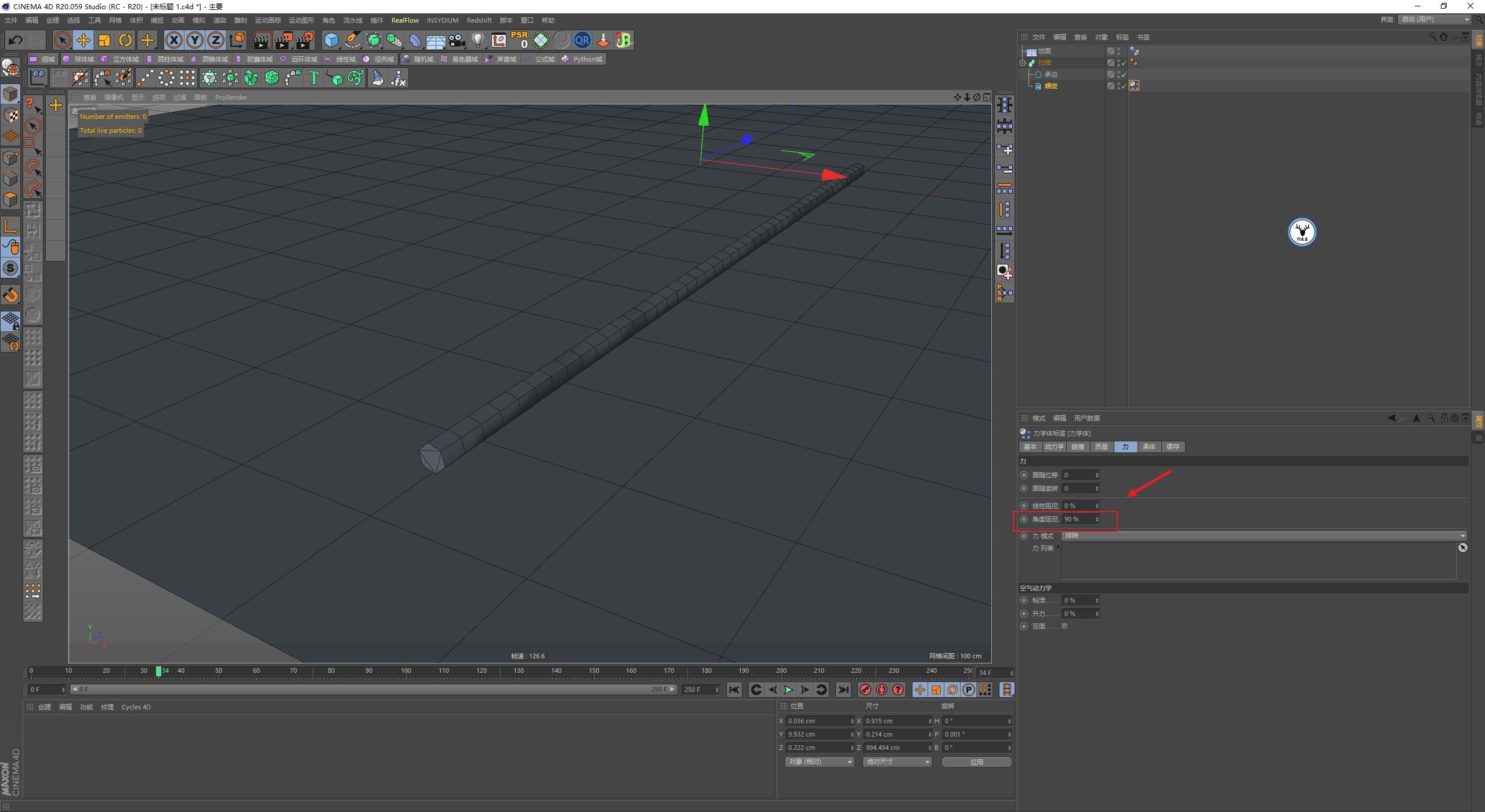Enable the 双面 checkbox in aerodynamics
This screenshot has height=812, width=1485.
(1065, 626)
